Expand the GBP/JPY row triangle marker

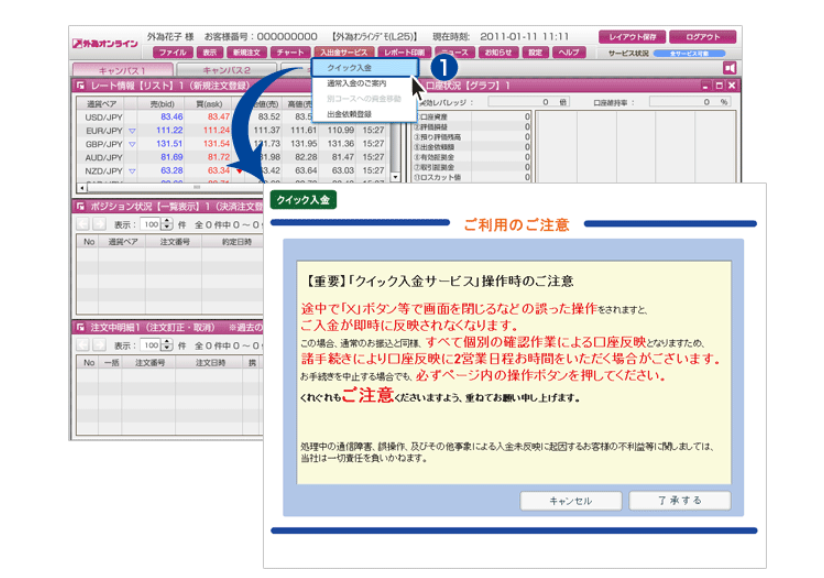[x=133, y=143]
